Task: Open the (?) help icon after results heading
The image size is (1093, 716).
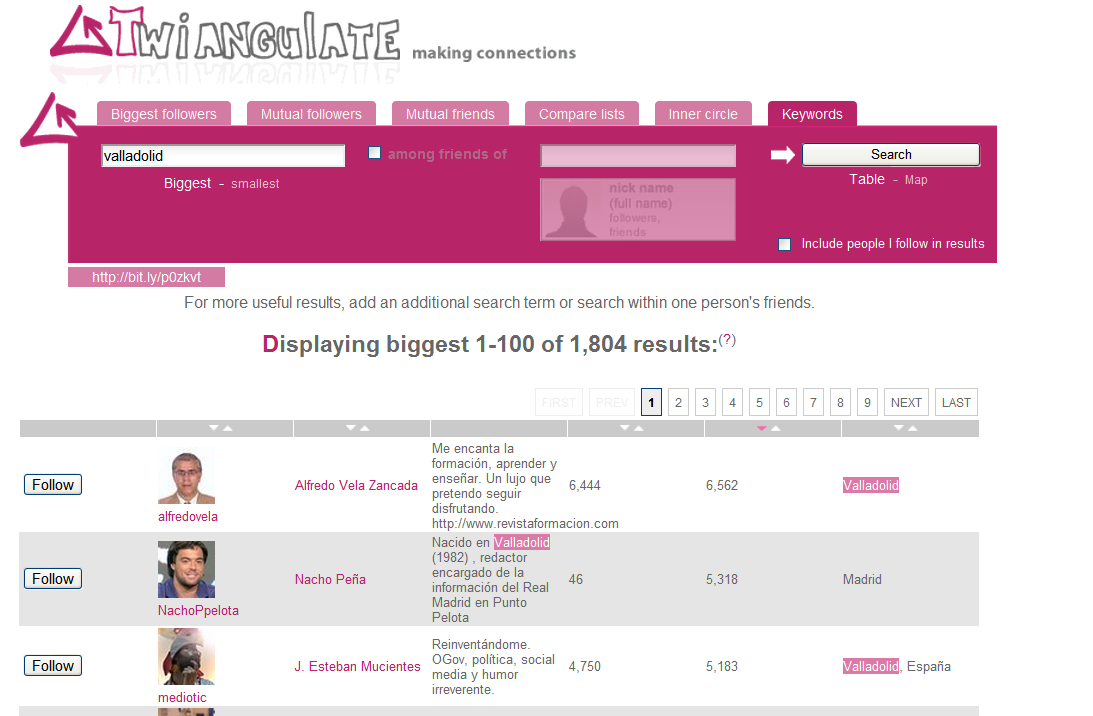Action: (727, 340)
